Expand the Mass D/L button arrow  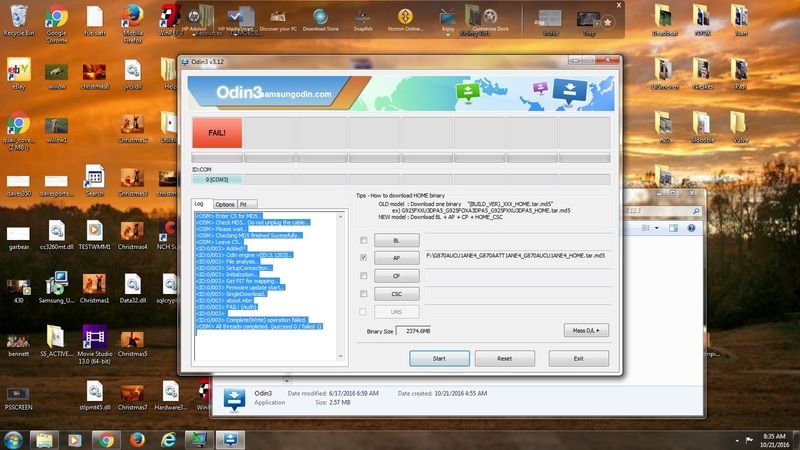pos(586,331)
